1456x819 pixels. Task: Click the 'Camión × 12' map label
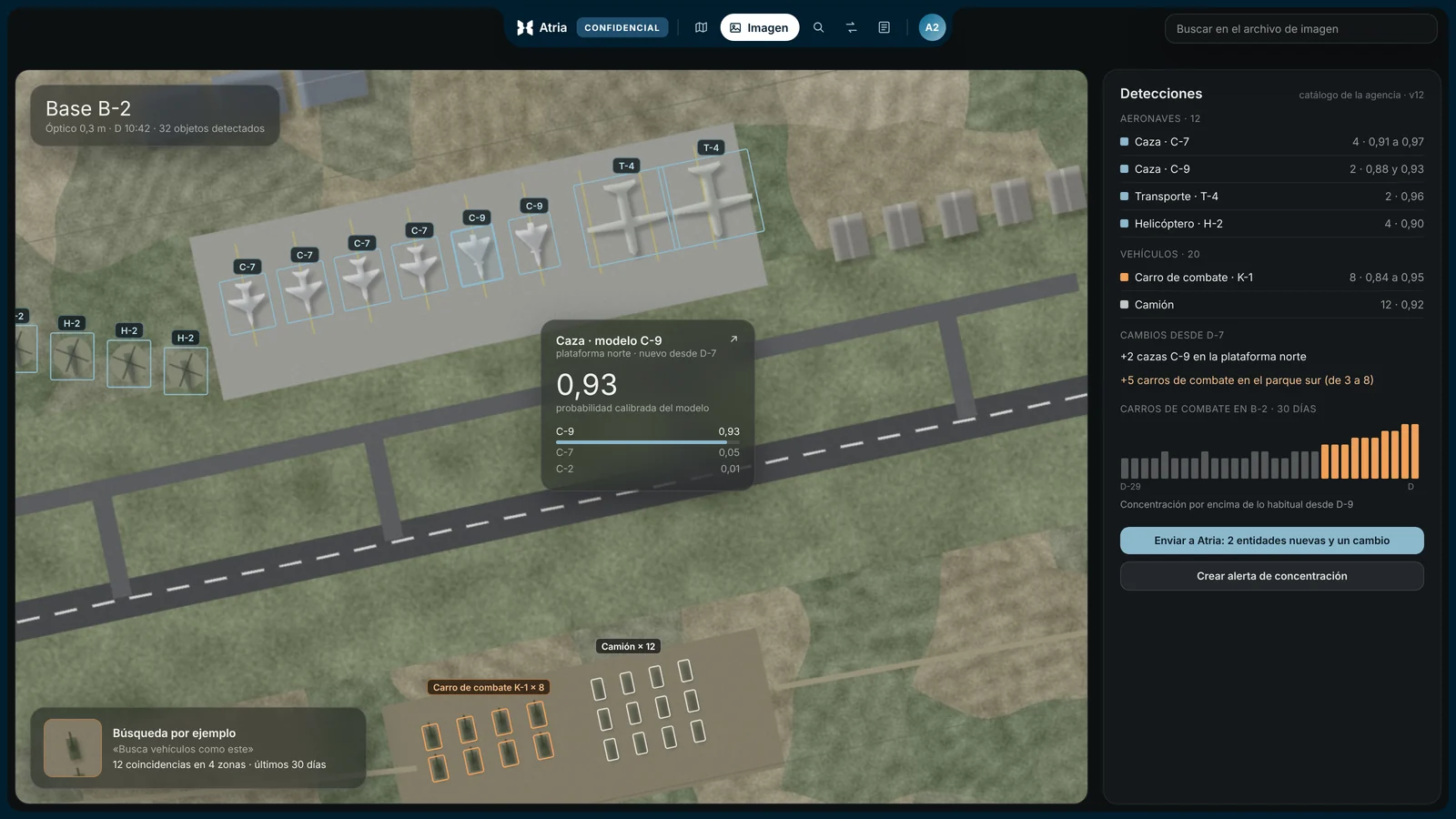[x=628, y=647]
